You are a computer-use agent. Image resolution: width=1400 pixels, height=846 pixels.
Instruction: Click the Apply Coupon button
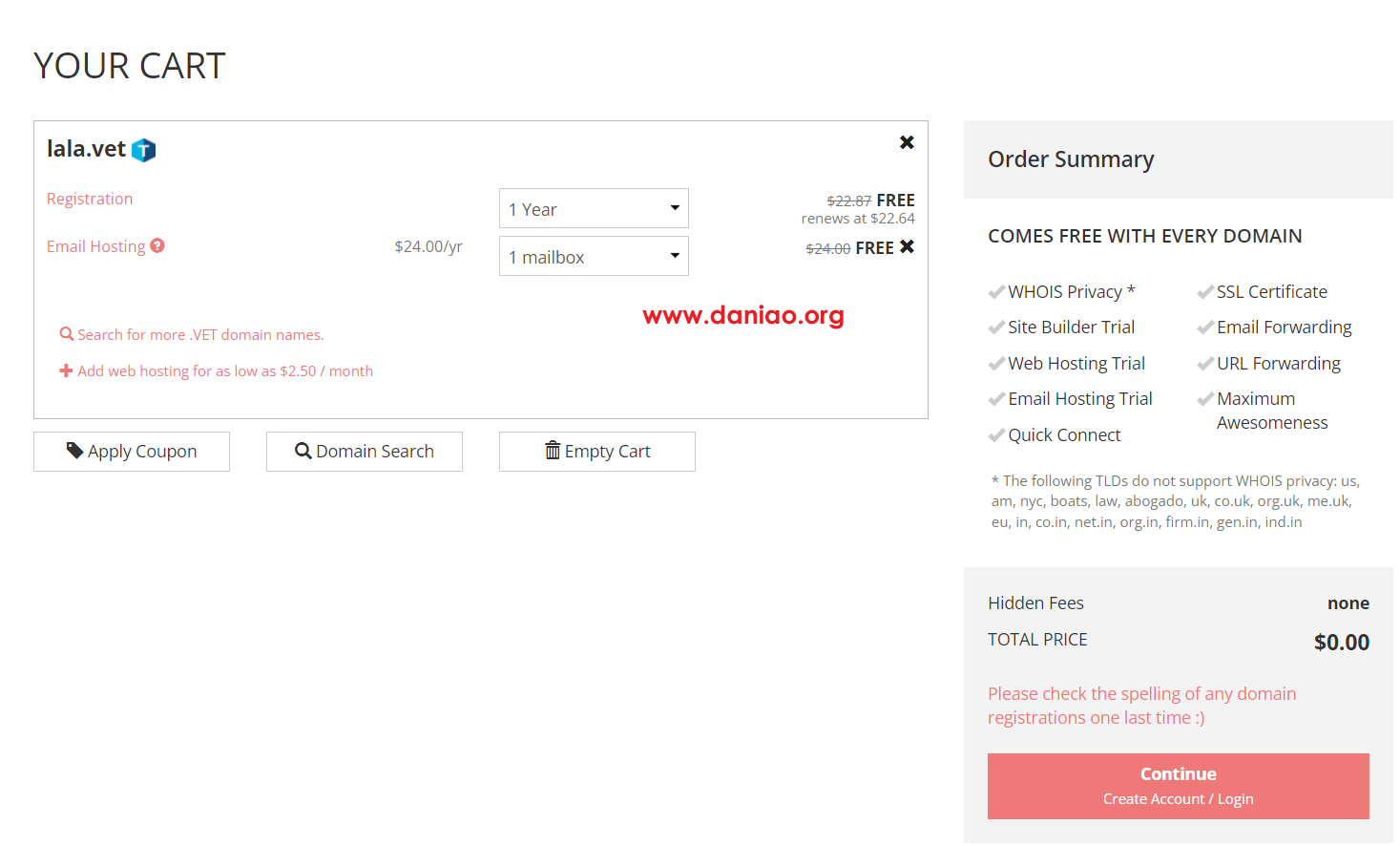point(132,452)
